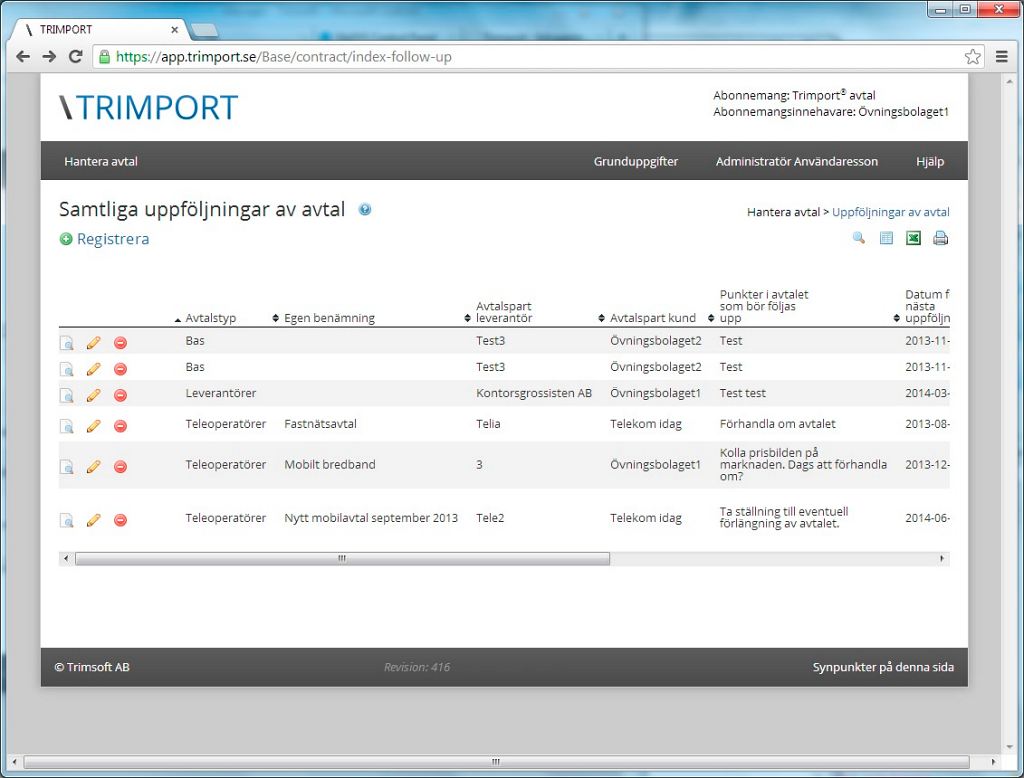Click Synpunkter på denna sida link

point(883,667)
